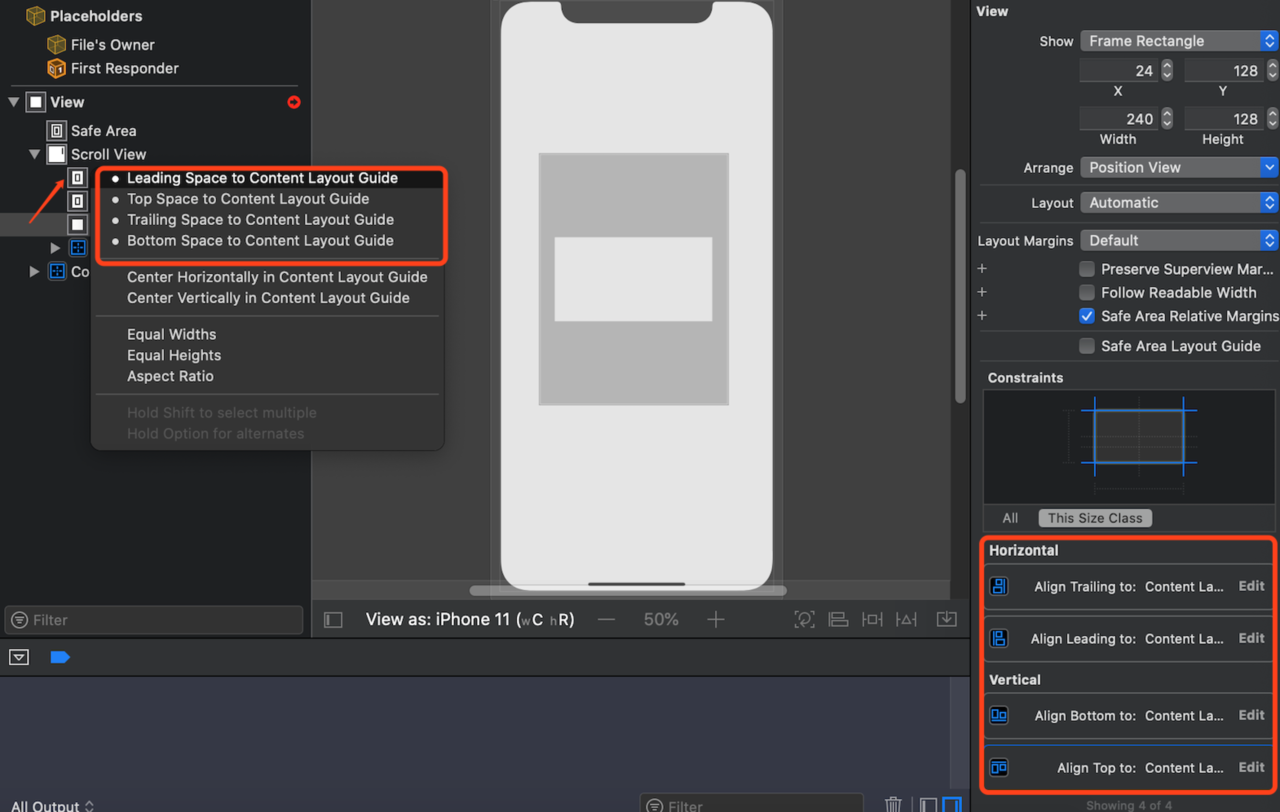The width and height of the screenshot is (1280, 812).
Task: Open the breakpoint navigator flag icon
Action: pos(59,657)
